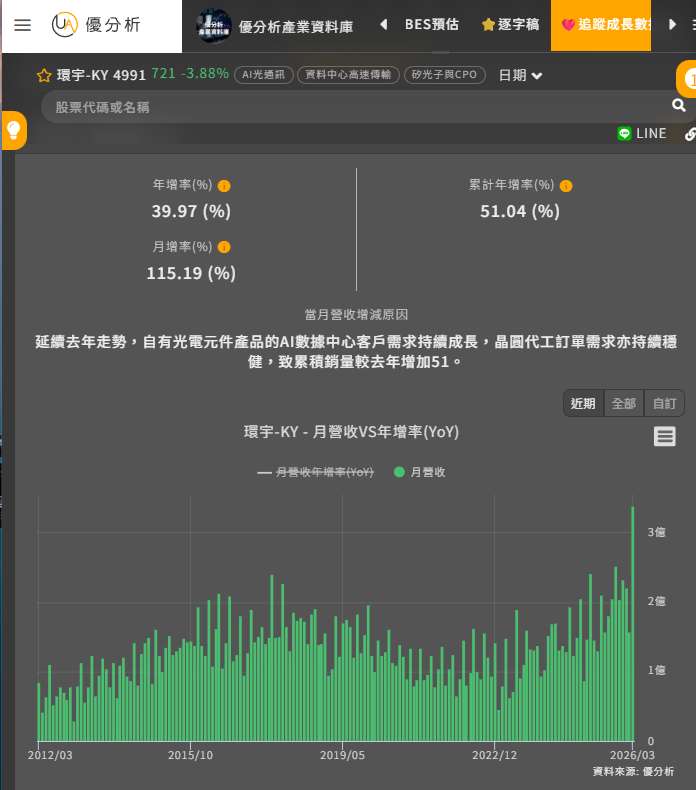Viewport: 696px width, 790px height.
Task: Share the page via LINE
Action: pos(642,133)
